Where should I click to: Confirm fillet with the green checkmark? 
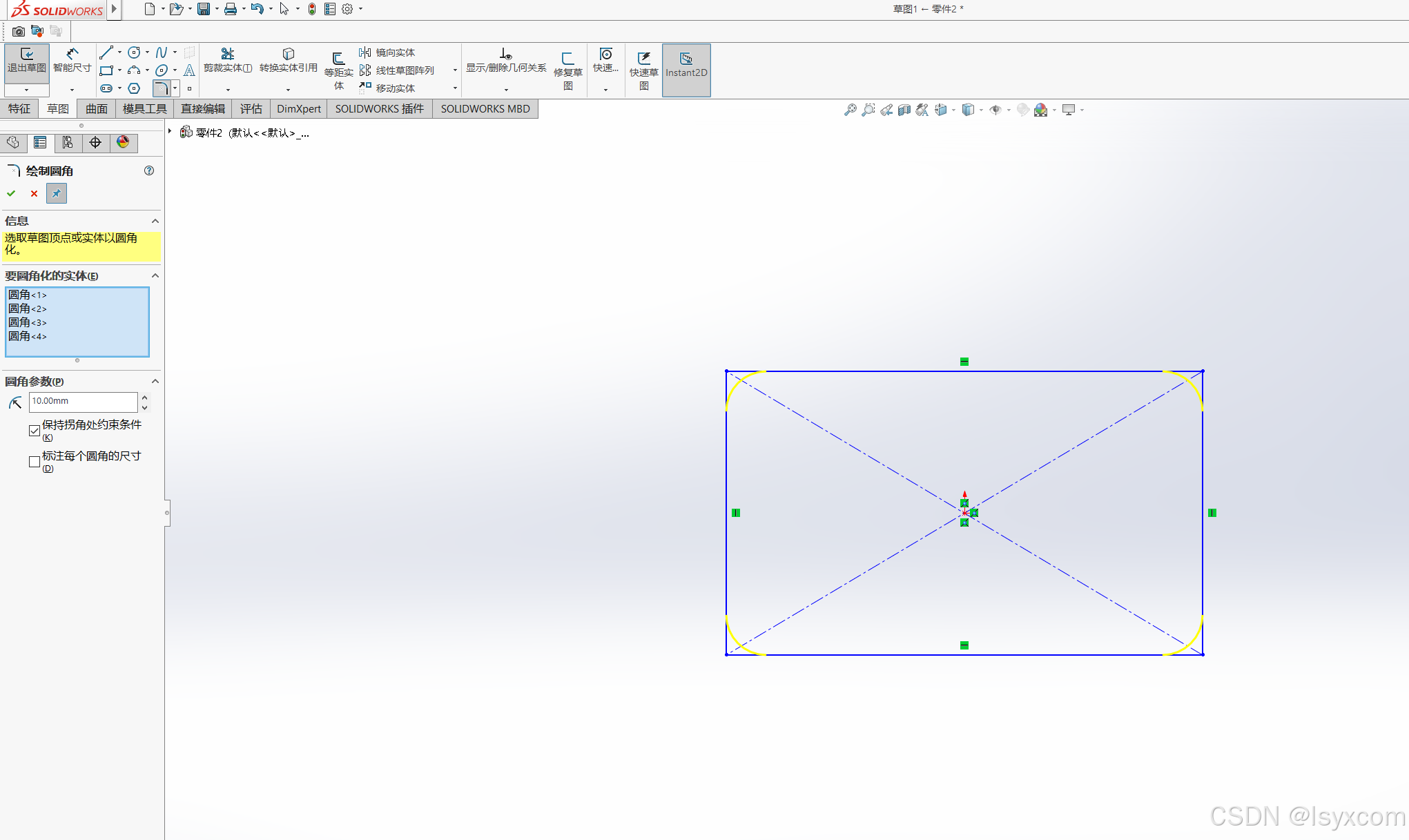click(11, 194)
